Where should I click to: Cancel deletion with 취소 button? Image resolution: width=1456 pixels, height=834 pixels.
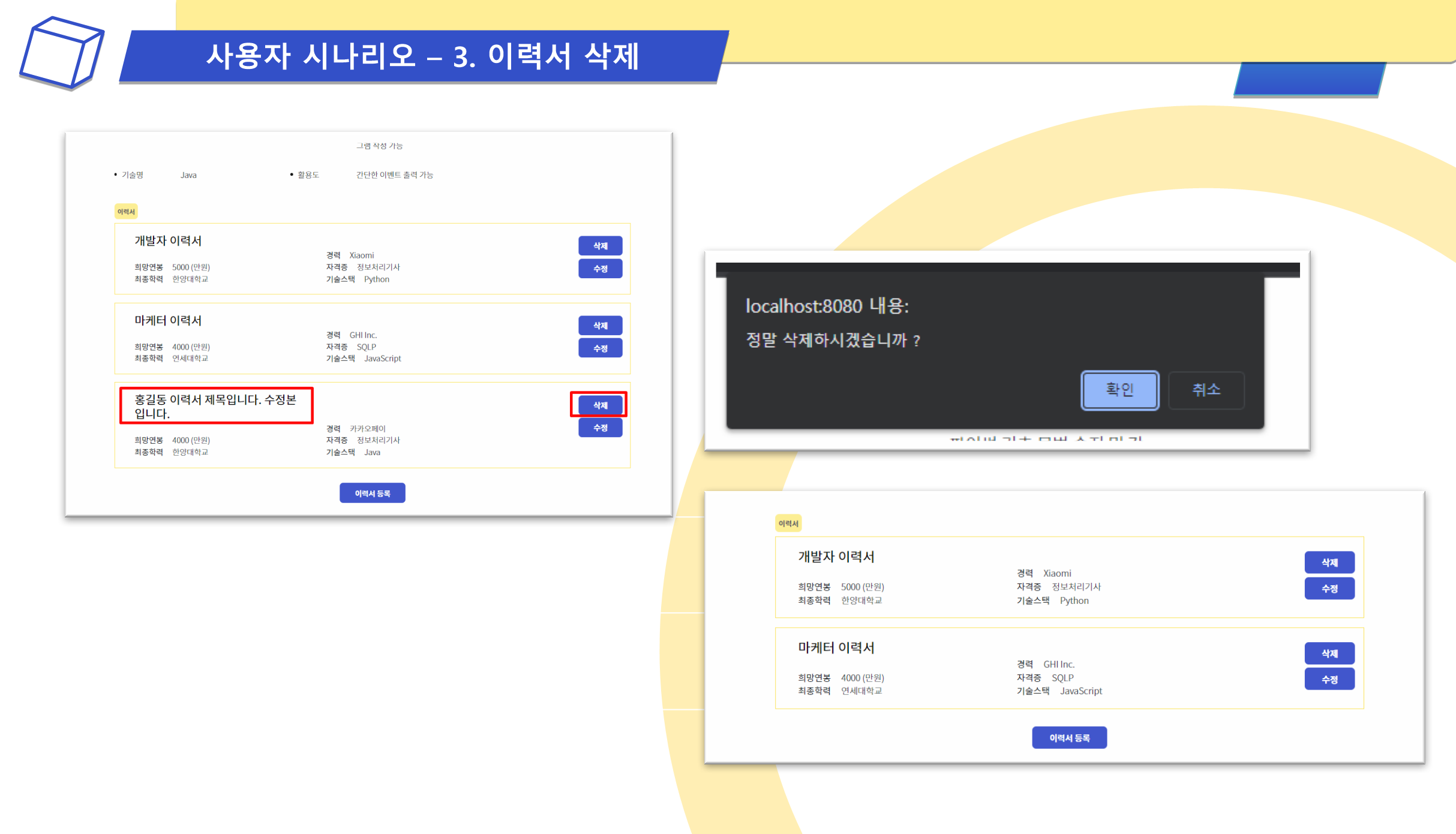pyautogui.click(x=1206, y=390)
